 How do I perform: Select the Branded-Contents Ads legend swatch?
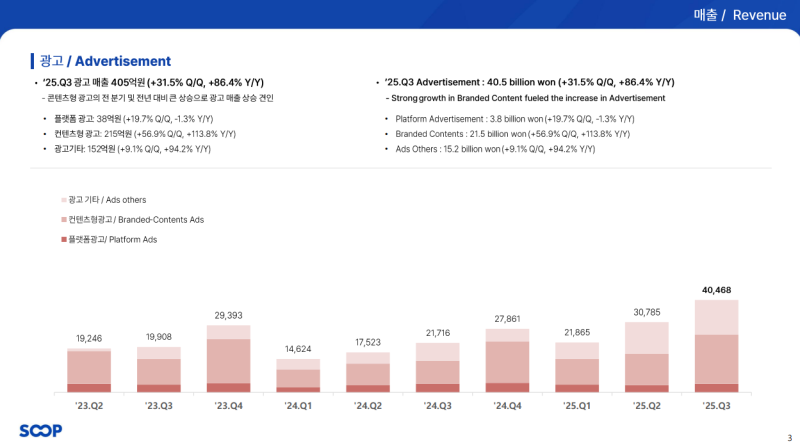pyautogui.click(x=63, y=219)
